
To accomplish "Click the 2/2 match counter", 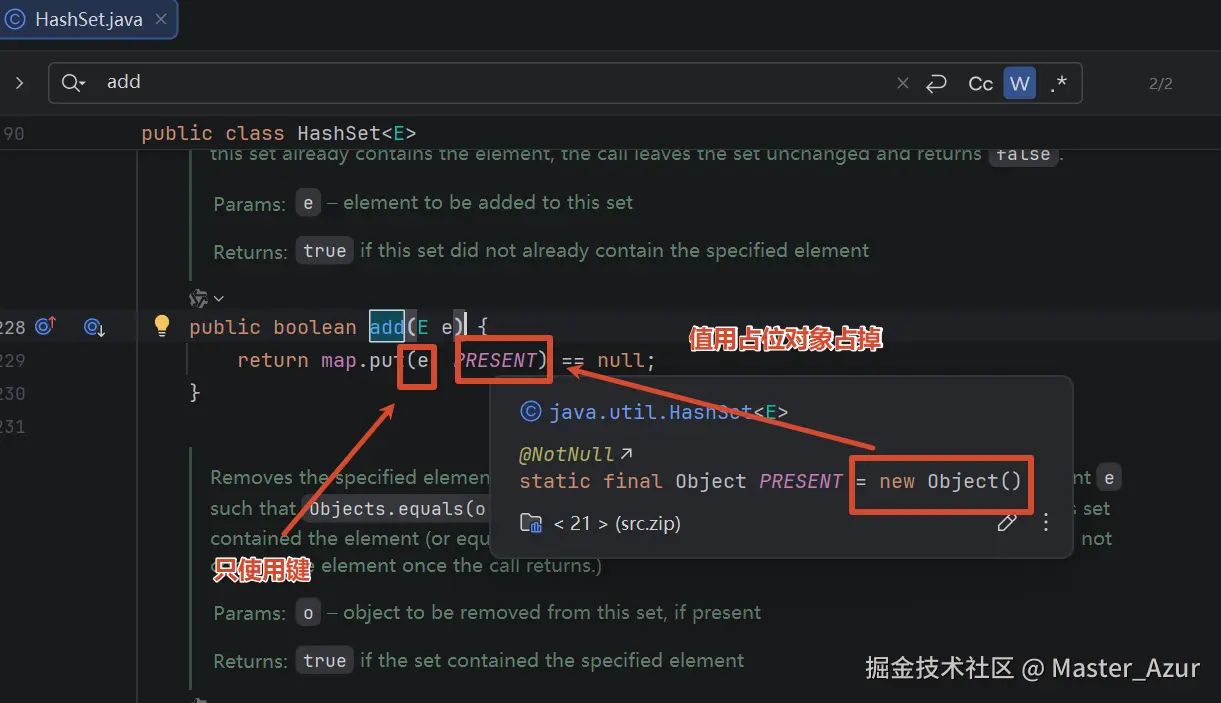I will point(1161,84).
